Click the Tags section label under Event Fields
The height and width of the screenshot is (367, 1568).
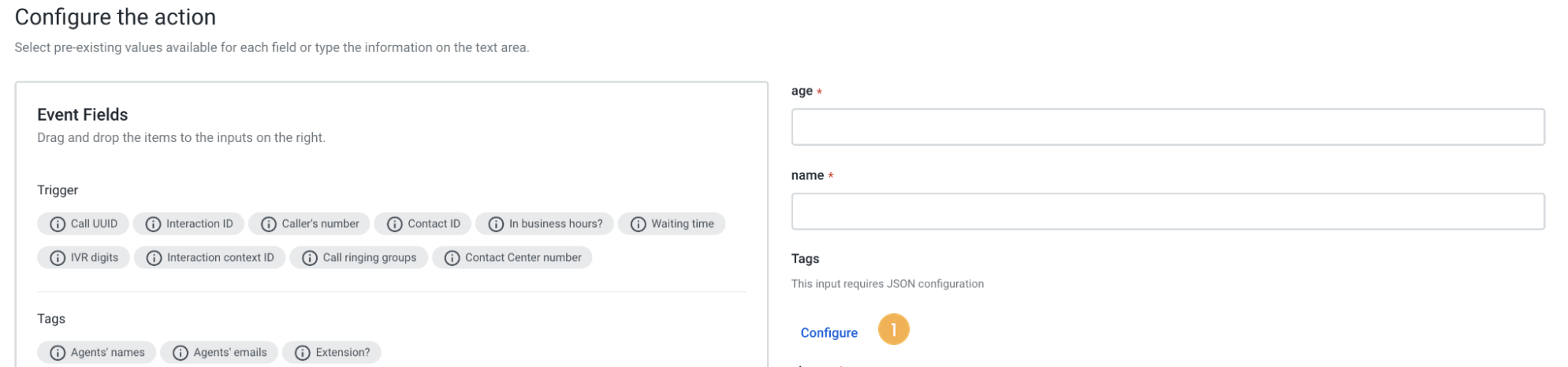pyautogui.click(x=51, y=319)
